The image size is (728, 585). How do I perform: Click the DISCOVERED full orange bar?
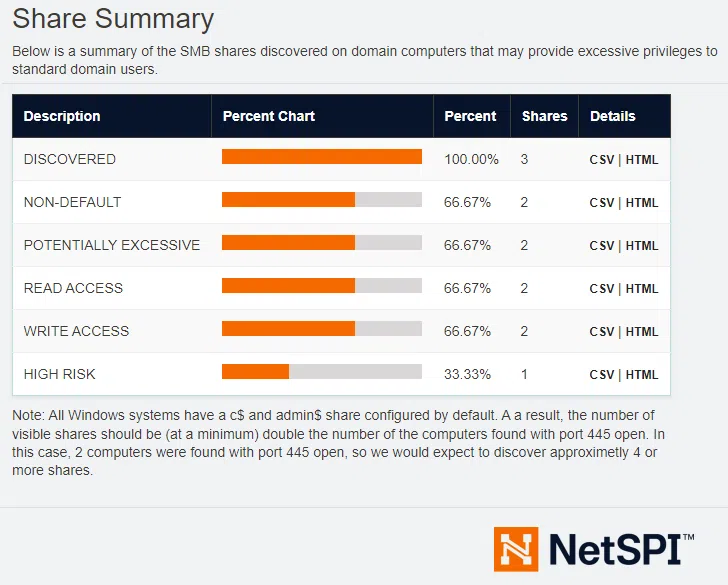click(x=321, y=157)
